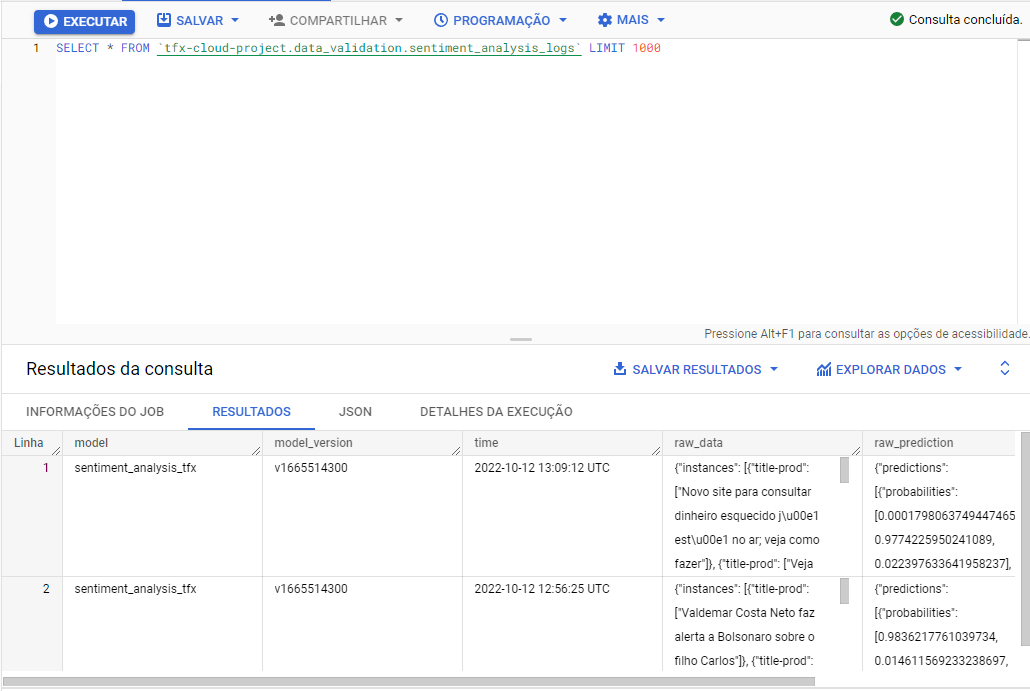Click the table name in the SQL query
Viewport: 1030px width, 691px height.
(x=369, y=48)
